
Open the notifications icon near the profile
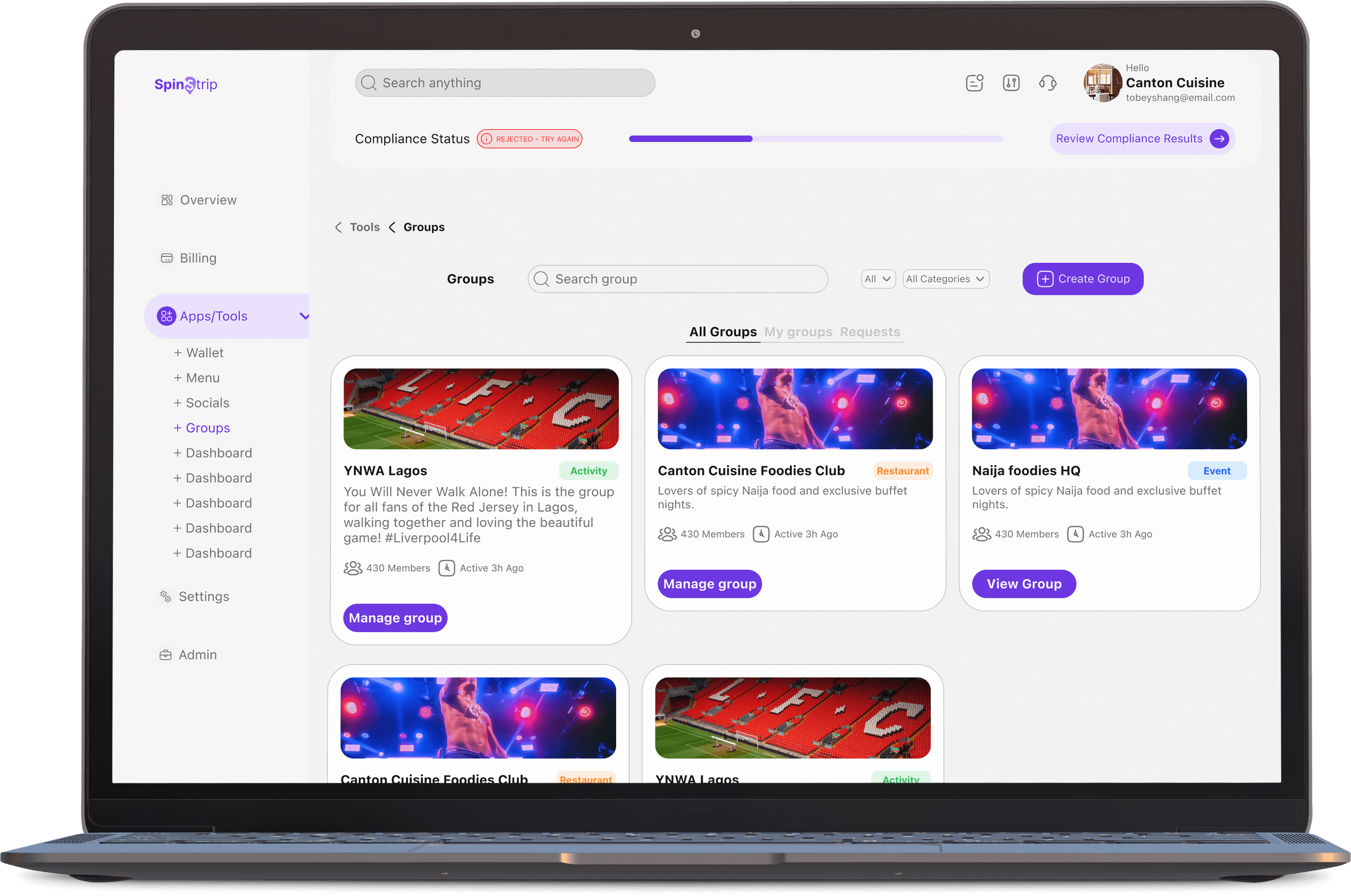pyautogui.click(x=974, y=83)
